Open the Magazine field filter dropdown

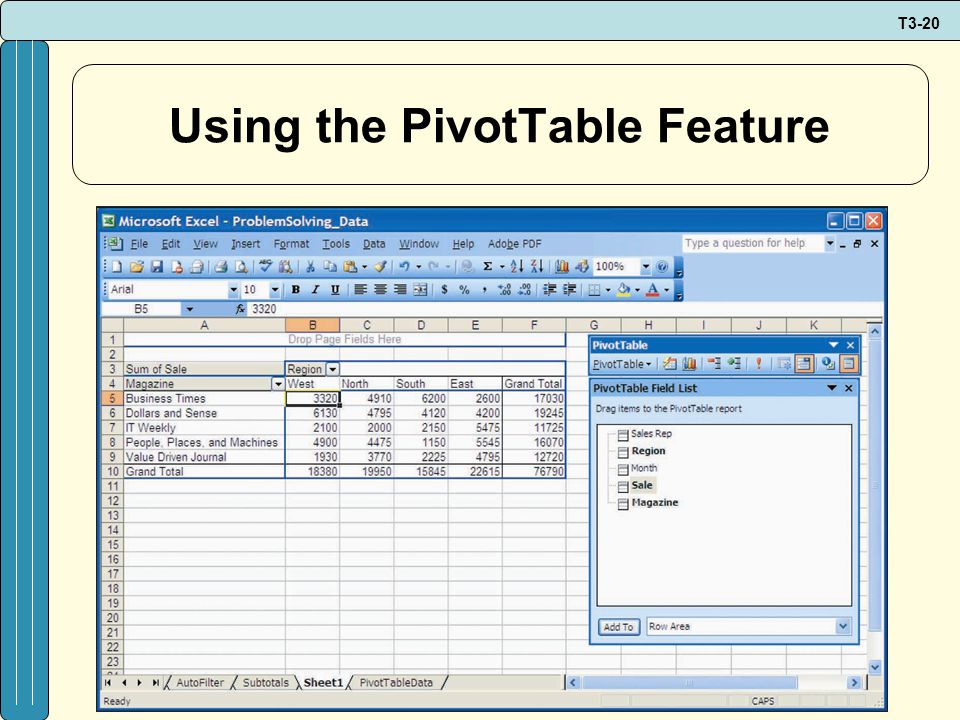(x=278, y=384)
